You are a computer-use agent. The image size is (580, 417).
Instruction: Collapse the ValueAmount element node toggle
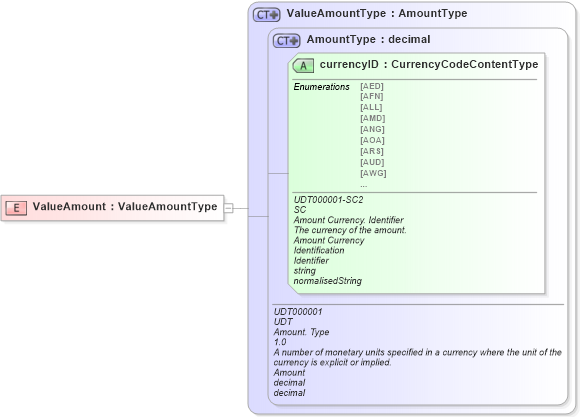point(229,208)
